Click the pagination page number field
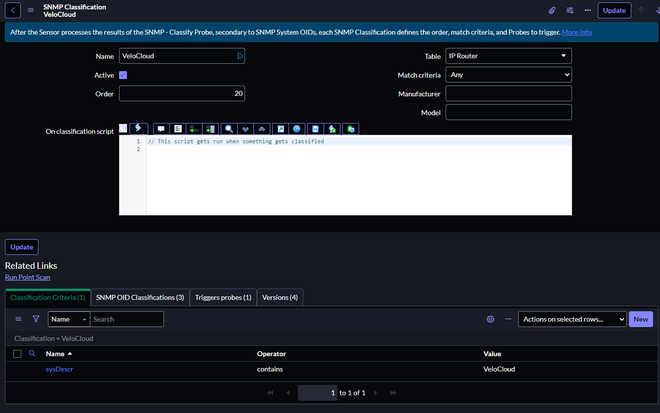Viewport: 660px width, 413px height. 317,393
